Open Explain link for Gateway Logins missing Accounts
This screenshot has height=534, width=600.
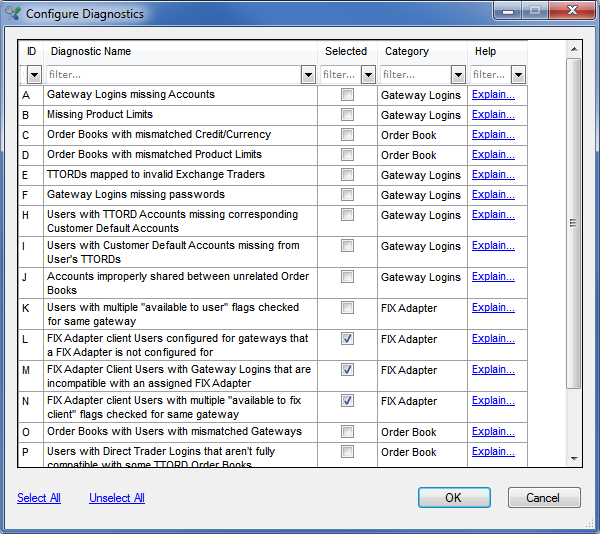(493, 94)
